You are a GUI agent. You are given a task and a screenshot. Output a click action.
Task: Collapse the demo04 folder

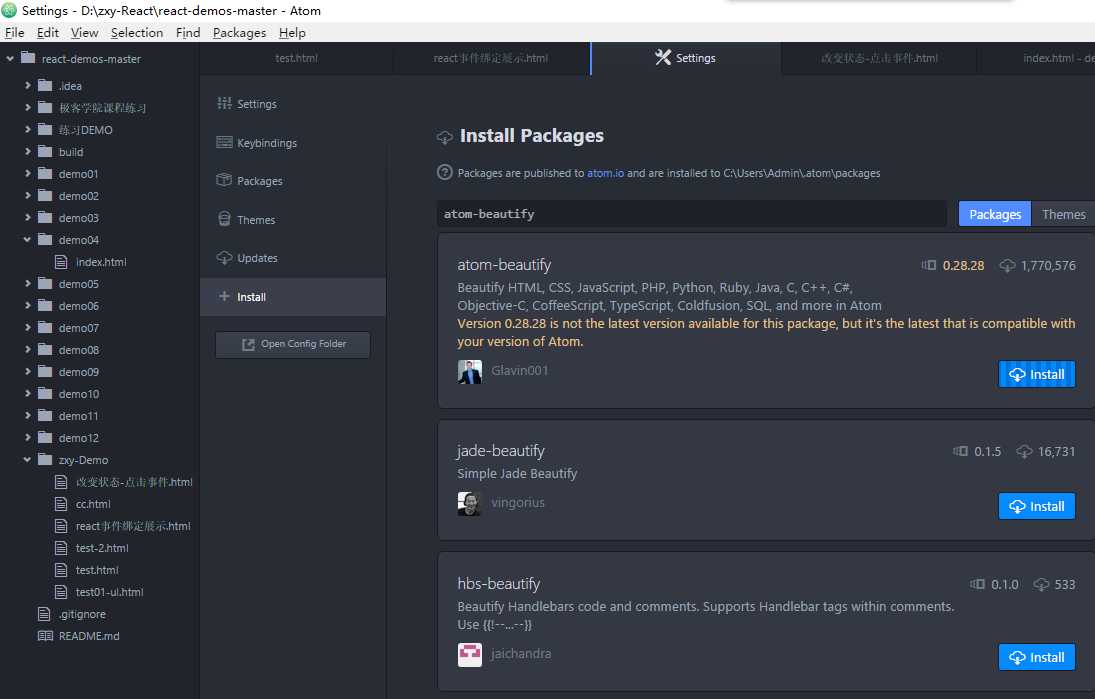click(x=27, y=240)
